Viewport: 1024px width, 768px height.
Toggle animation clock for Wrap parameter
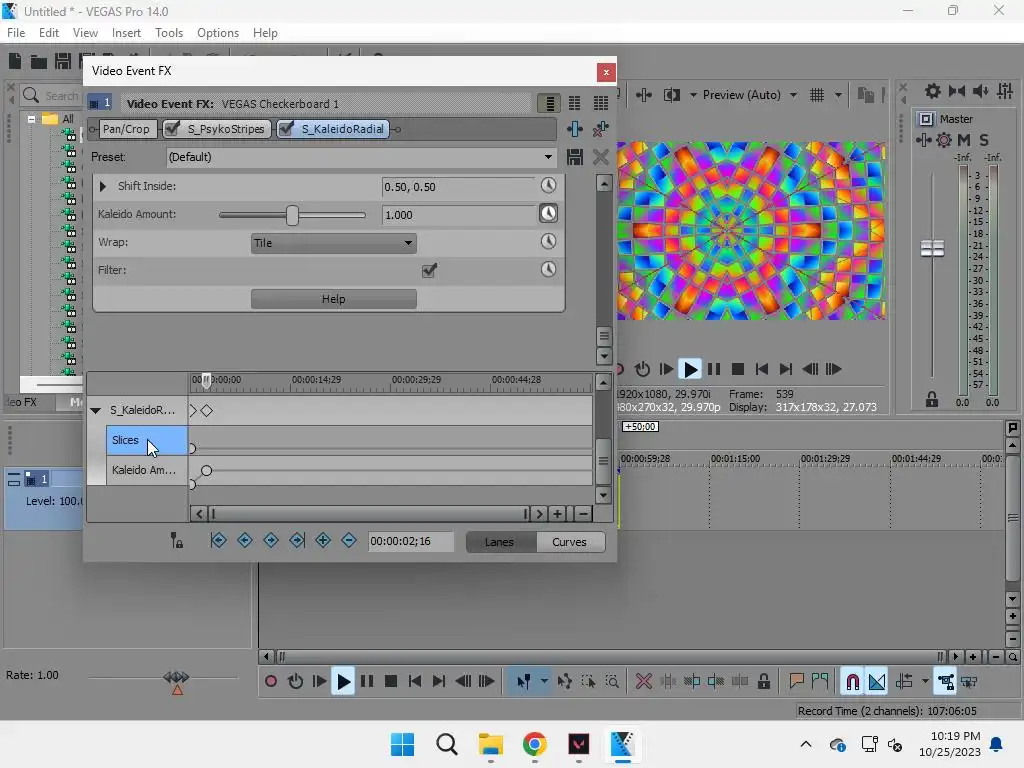coord(549,242)
